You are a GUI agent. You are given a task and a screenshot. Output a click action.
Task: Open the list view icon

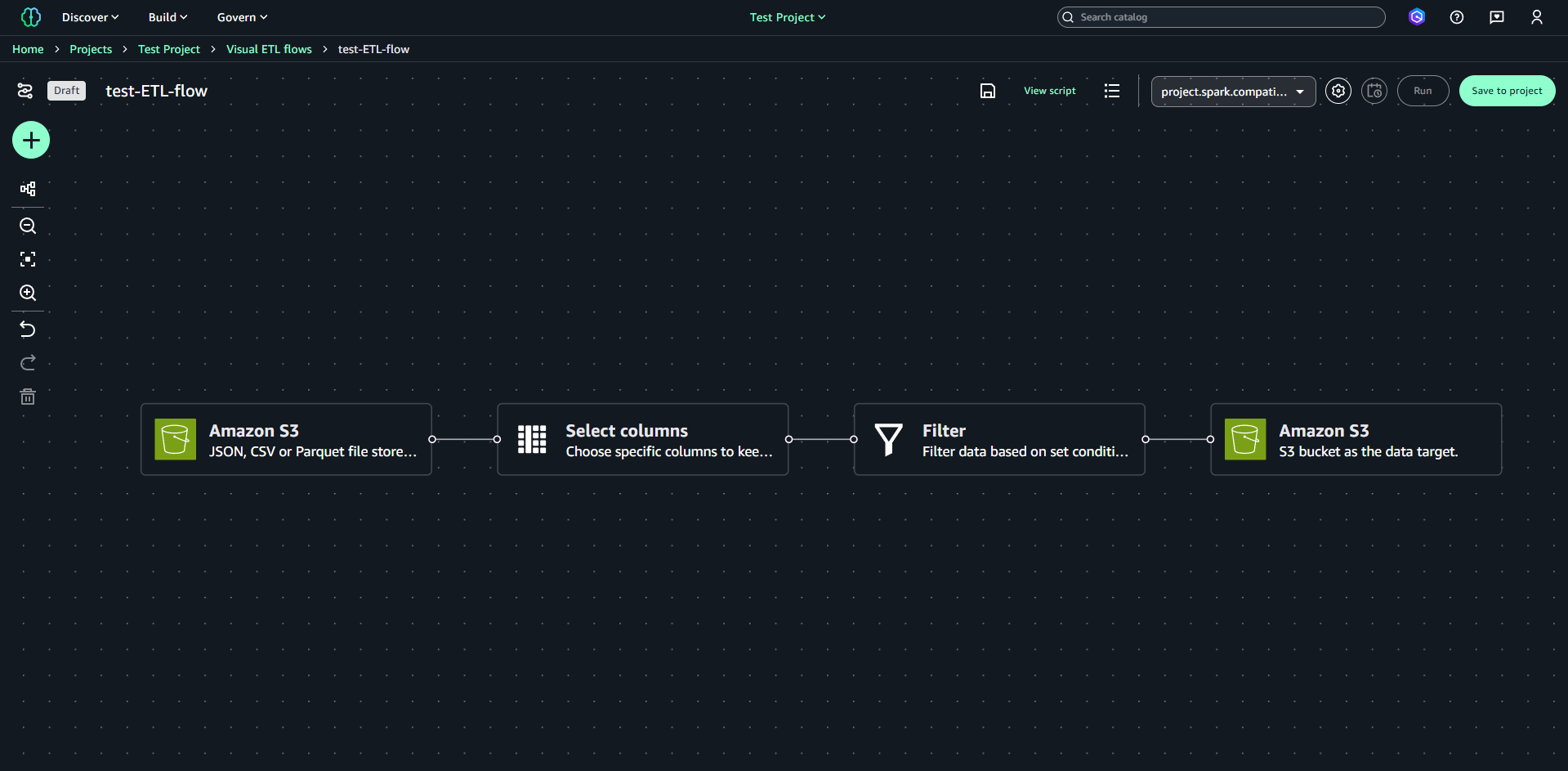point(1112,91)
